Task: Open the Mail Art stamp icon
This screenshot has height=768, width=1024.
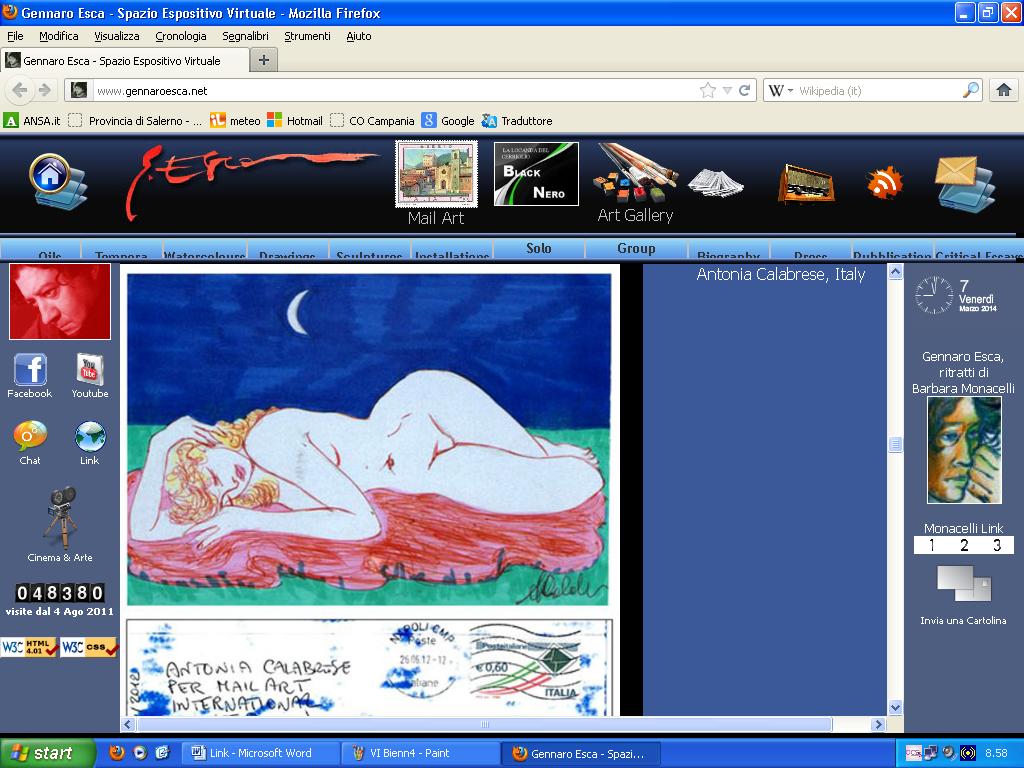Action: pyautogui.click(x=436, y=173)
